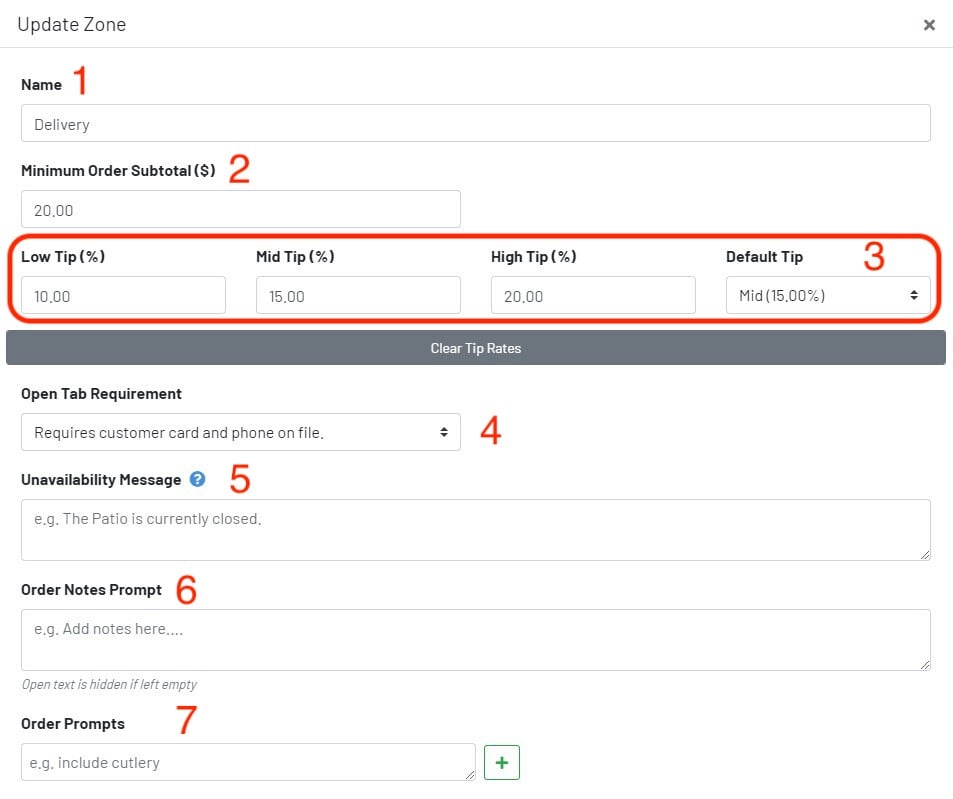Click the 'Open text is hidden' hint
Image resolution: width=953 pixels, height=799 pixels.
point(109,685)
